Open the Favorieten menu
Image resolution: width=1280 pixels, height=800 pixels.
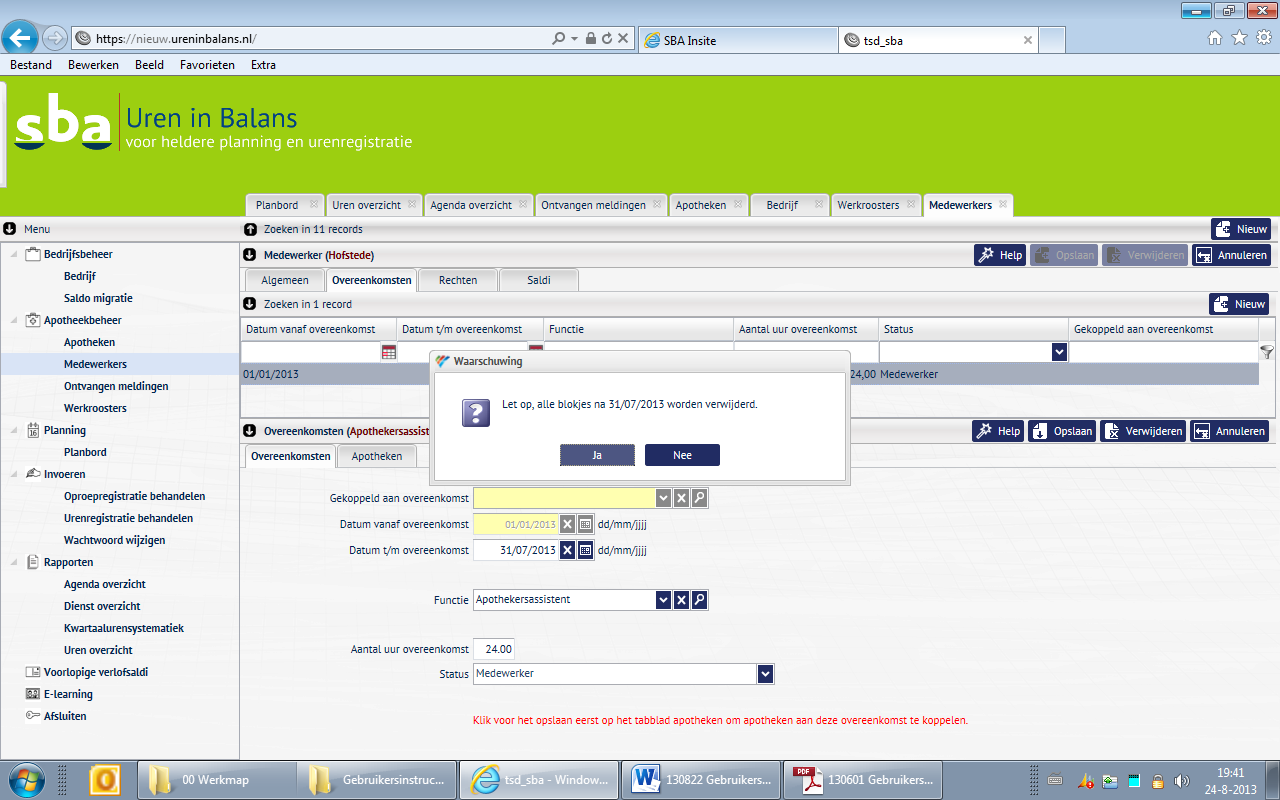tap(207, 65)
